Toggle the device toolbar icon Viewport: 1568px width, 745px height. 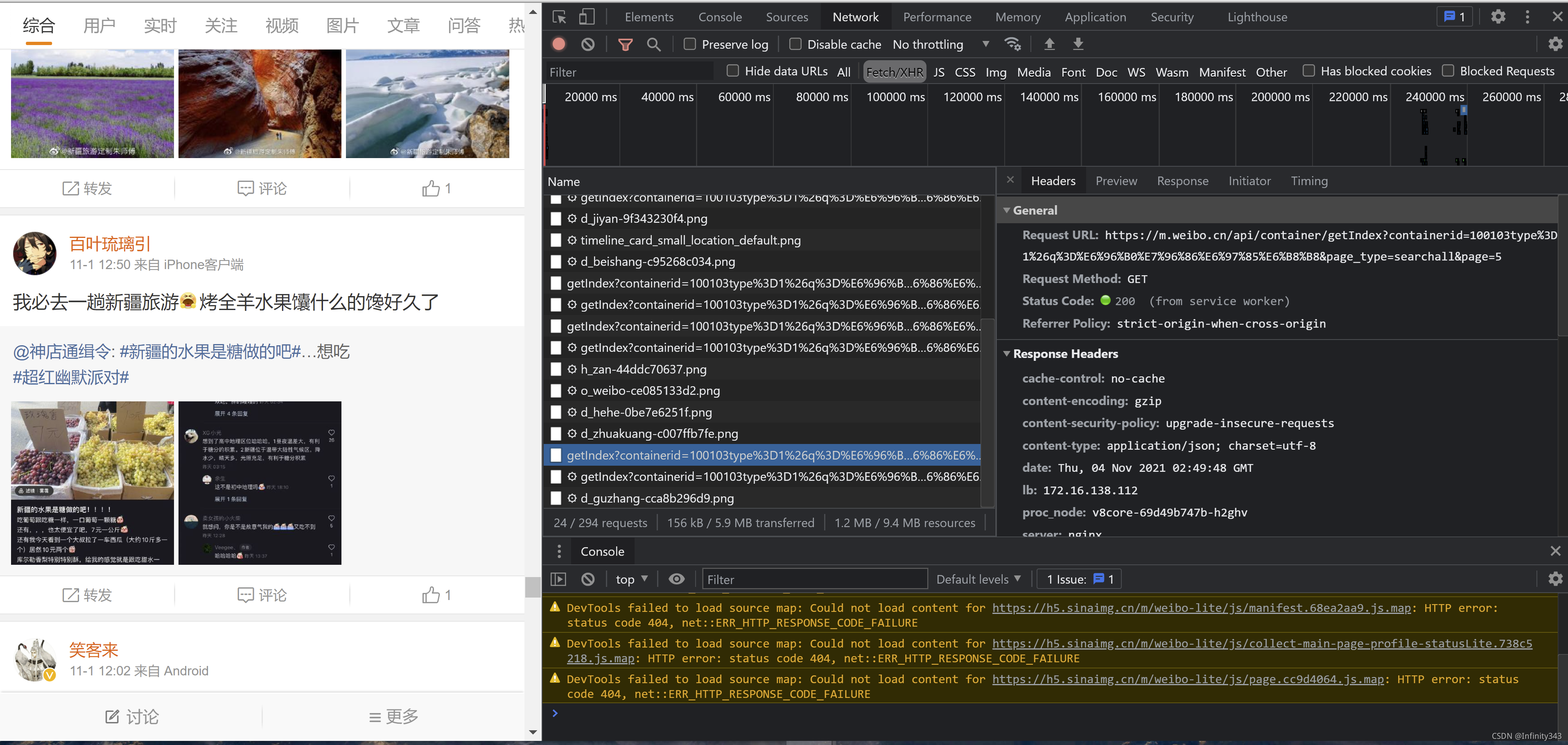587,17
